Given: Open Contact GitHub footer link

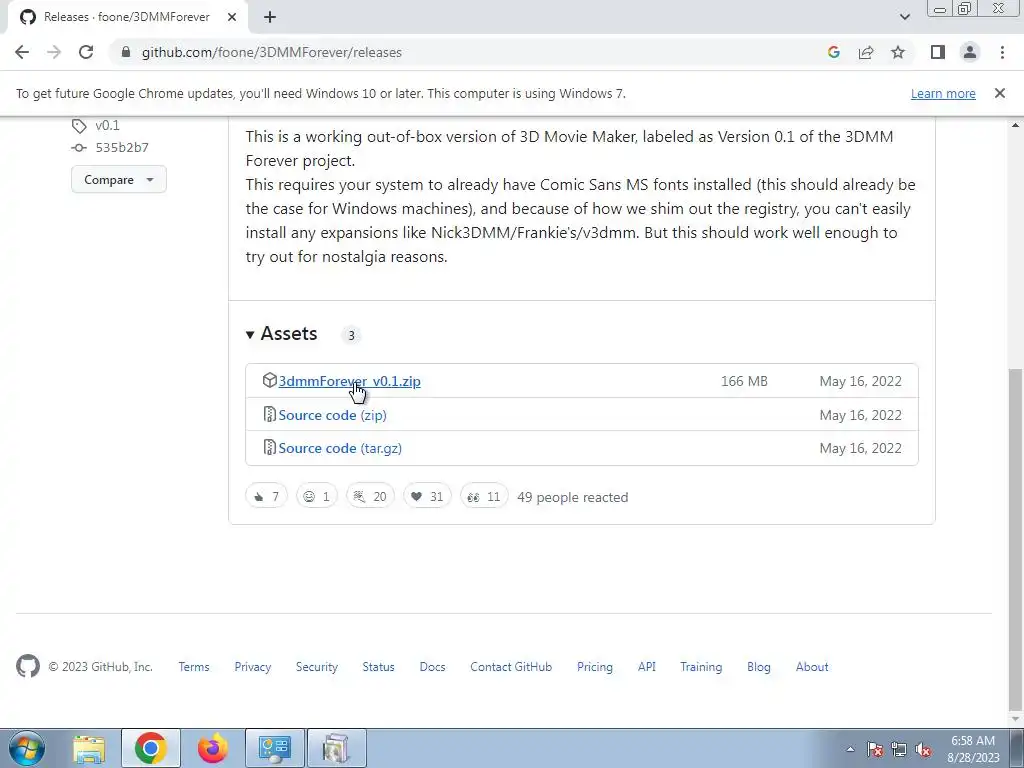Looking at the screenshot, I should point(511,667).
